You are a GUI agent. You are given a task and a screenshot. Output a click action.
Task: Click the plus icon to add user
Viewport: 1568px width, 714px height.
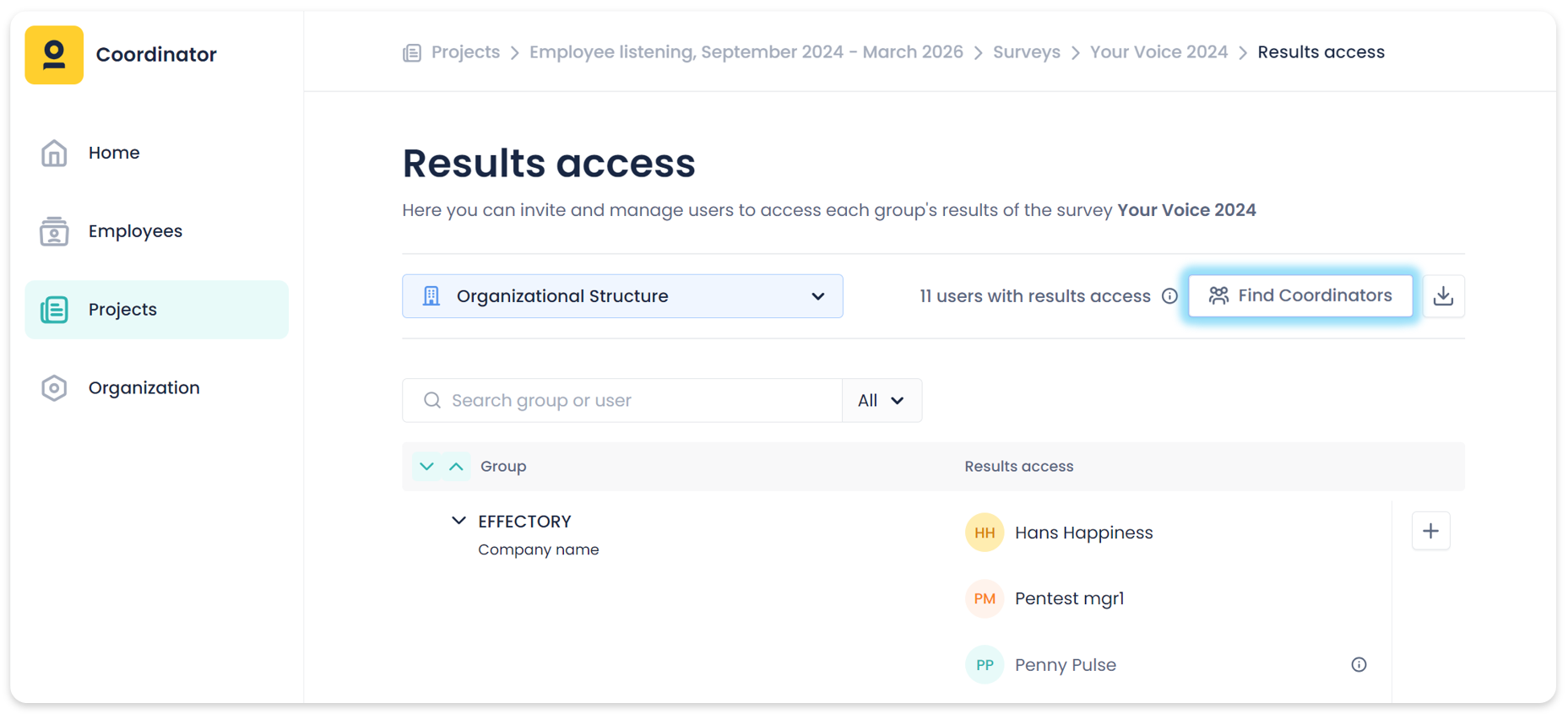coord(1430,532)
